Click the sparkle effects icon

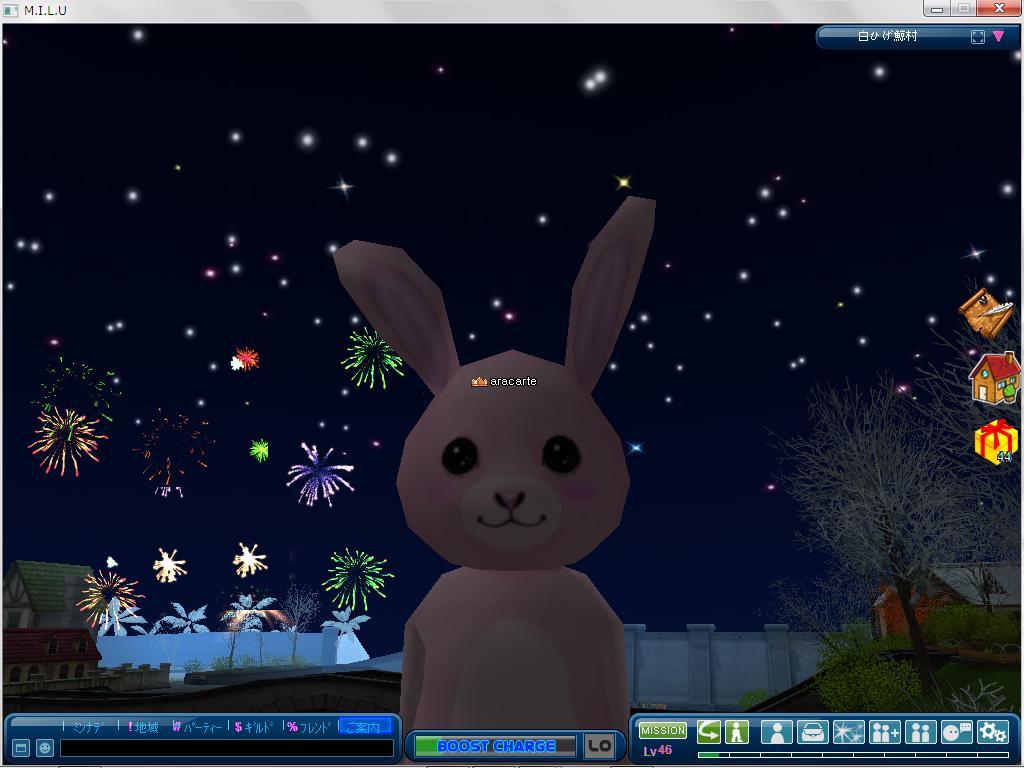coord(848,732)
